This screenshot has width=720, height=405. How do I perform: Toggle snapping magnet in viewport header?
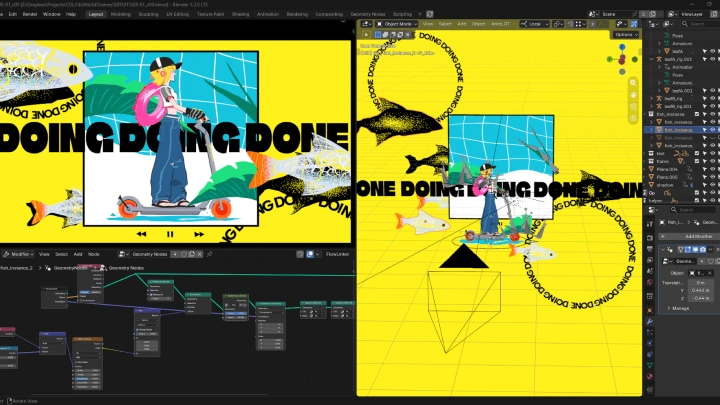click(570, 24)
